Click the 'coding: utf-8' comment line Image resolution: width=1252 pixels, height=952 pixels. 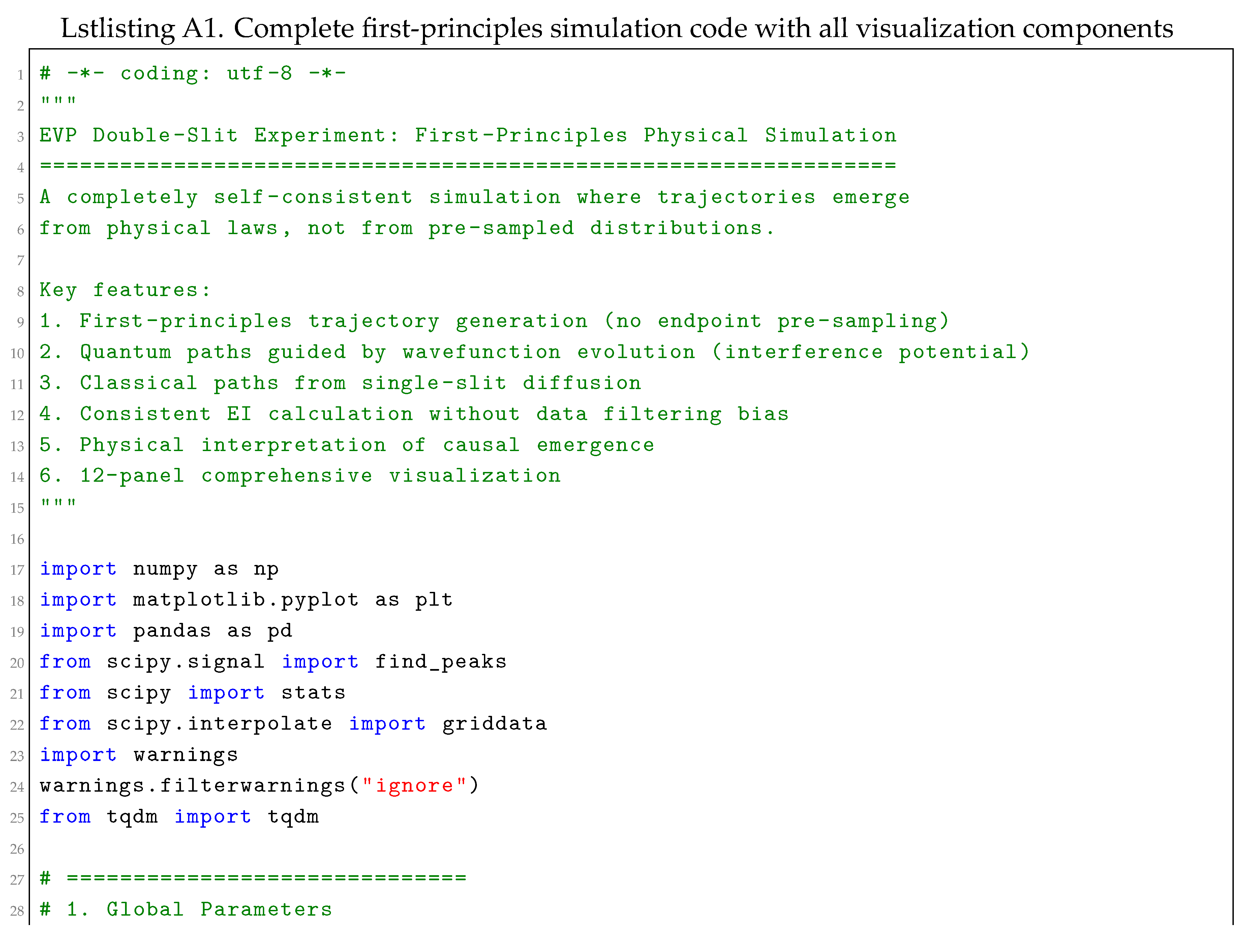tap(193, 74)
